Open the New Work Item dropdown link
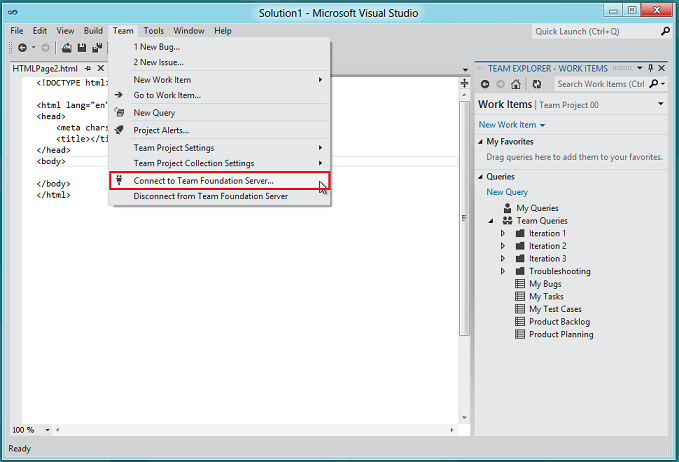Image resolution: width=679 pixels, height=462 pixels. (x=512, y=125)
